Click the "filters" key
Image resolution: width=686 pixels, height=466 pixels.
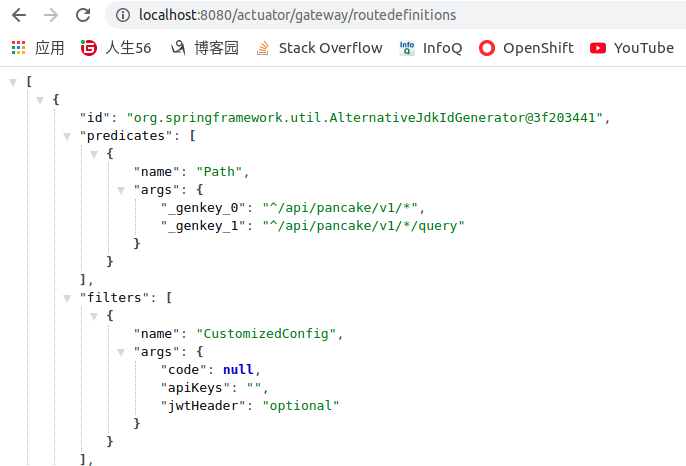[114, 298]
